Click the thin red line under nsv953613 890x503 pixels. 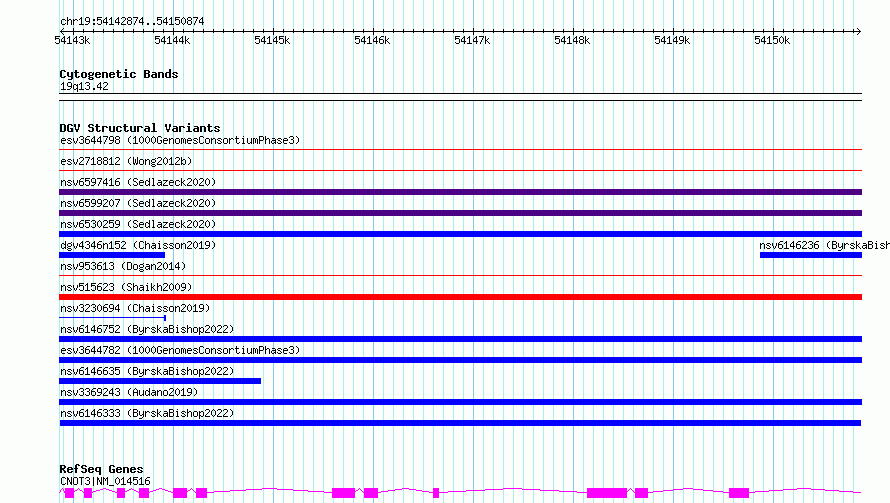pyautogui.click(x=460, y=276)
